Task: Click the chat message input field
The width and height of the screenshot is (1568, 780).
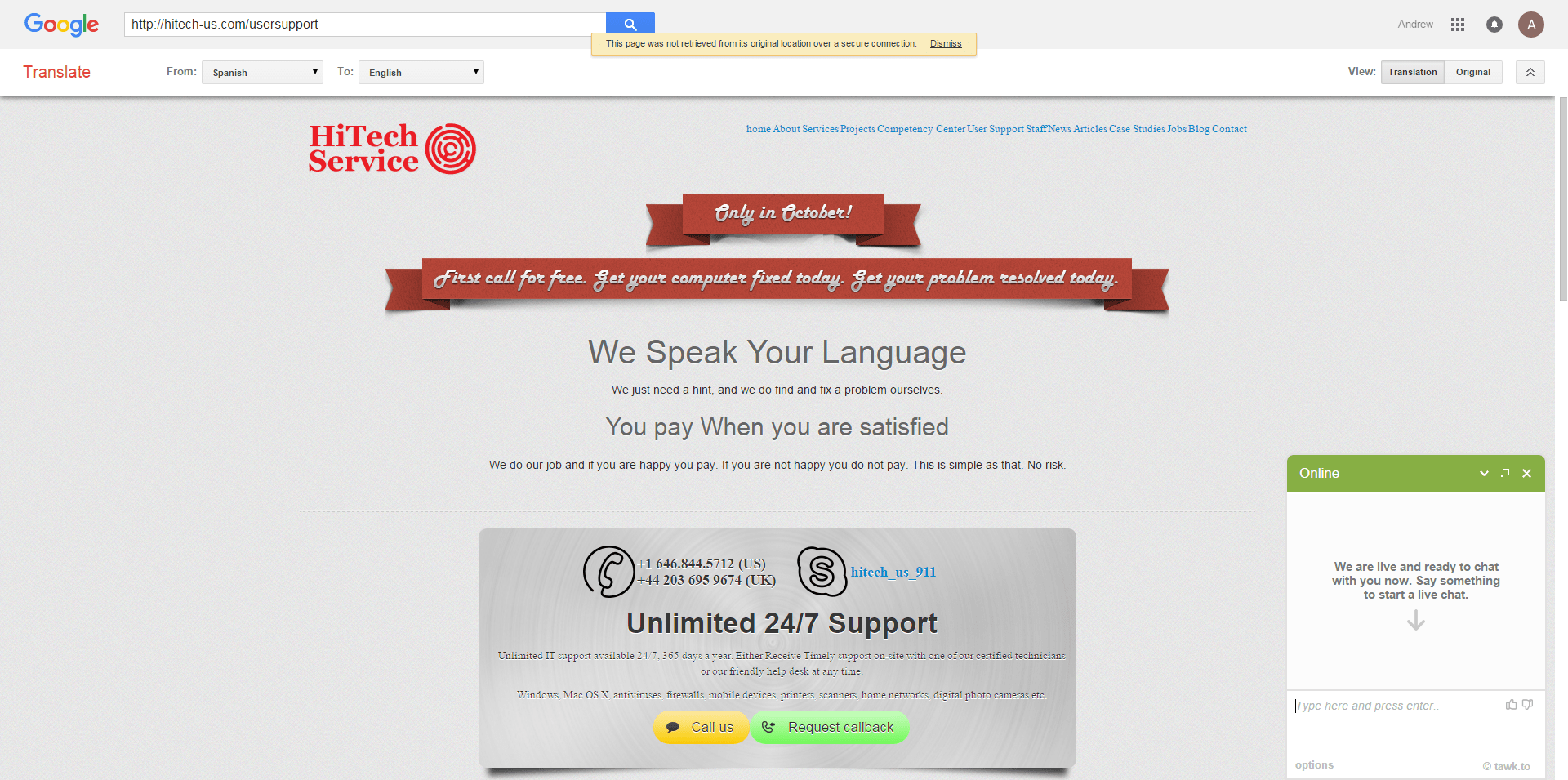Action: click(1388, 706)
